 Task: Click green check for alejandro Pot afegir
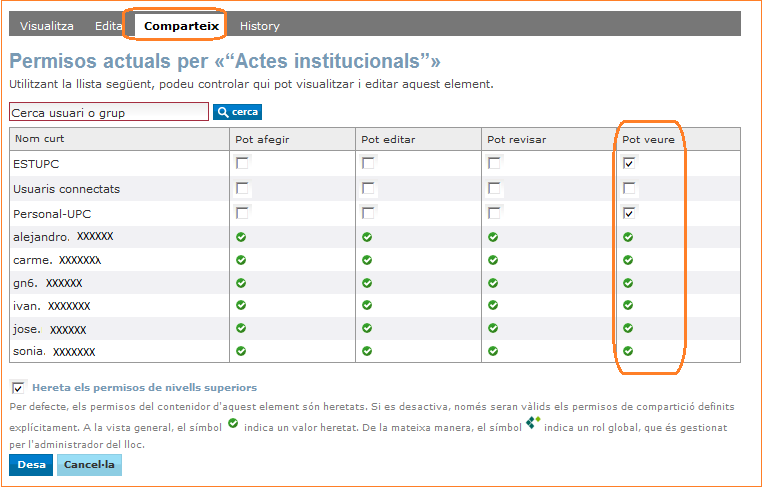[241, 237]
